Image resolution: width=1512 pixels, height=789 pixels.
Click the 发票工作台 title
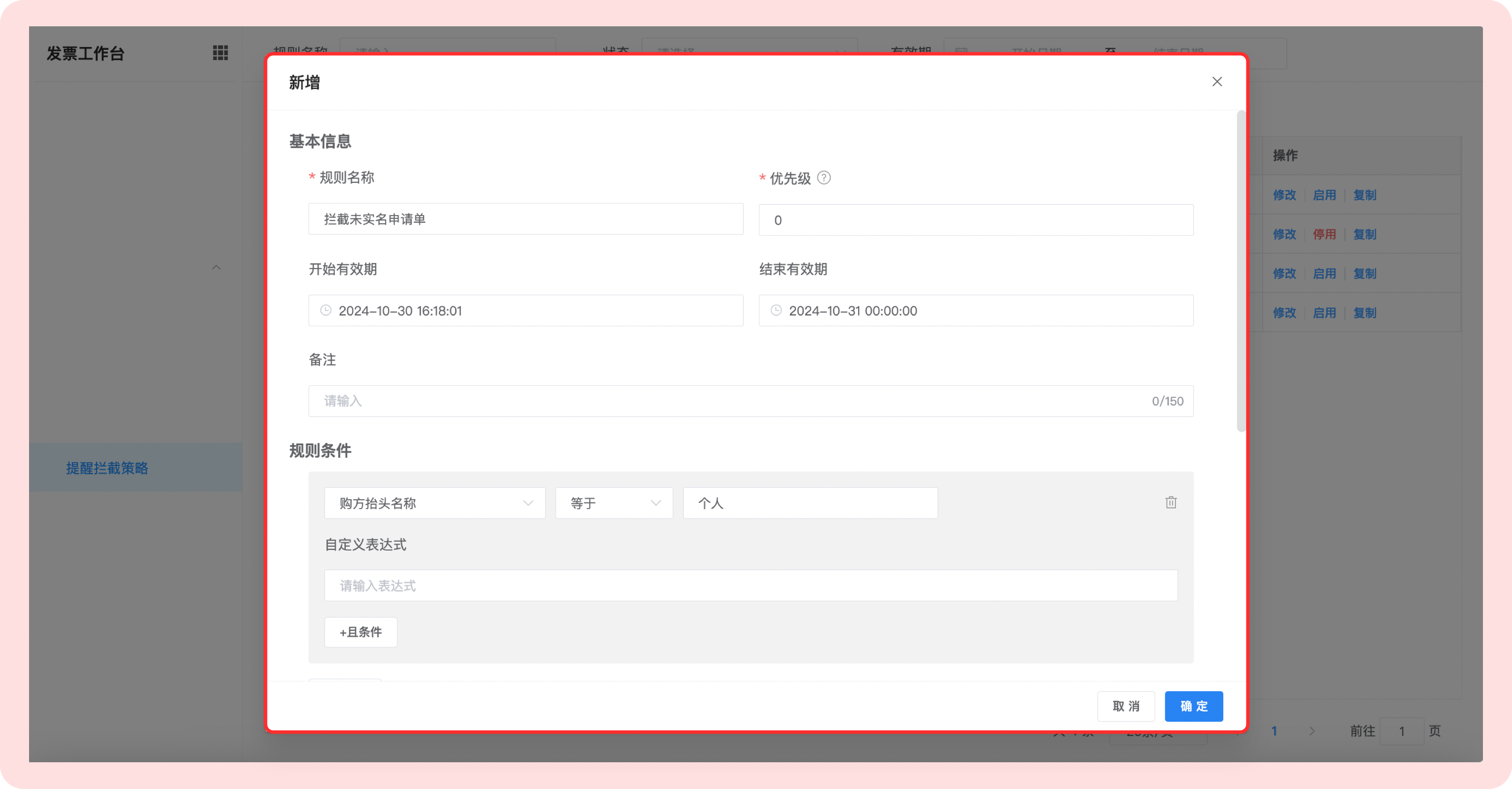(86, 54)
